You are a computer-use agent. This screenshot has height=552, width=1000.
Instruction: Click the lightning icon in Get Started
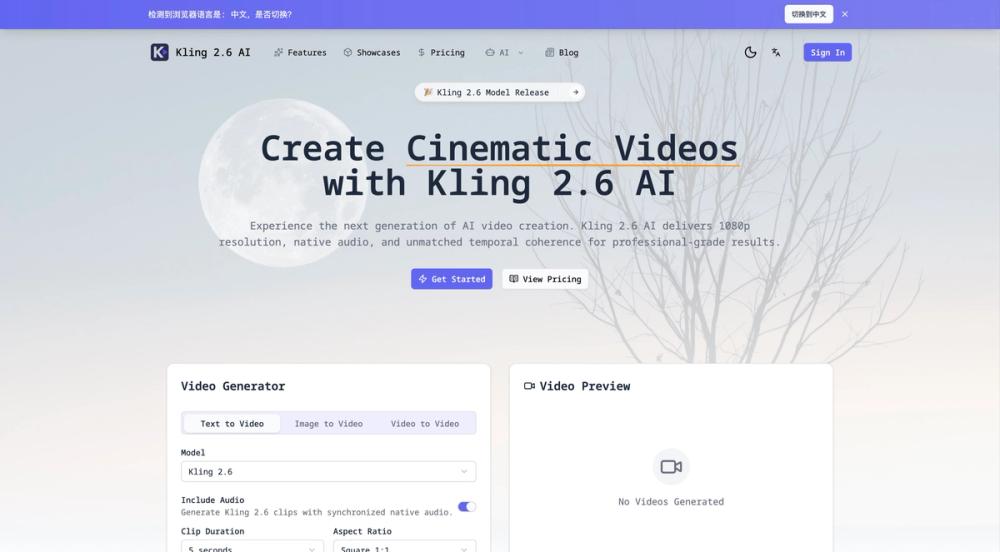[x=422, y=279]
